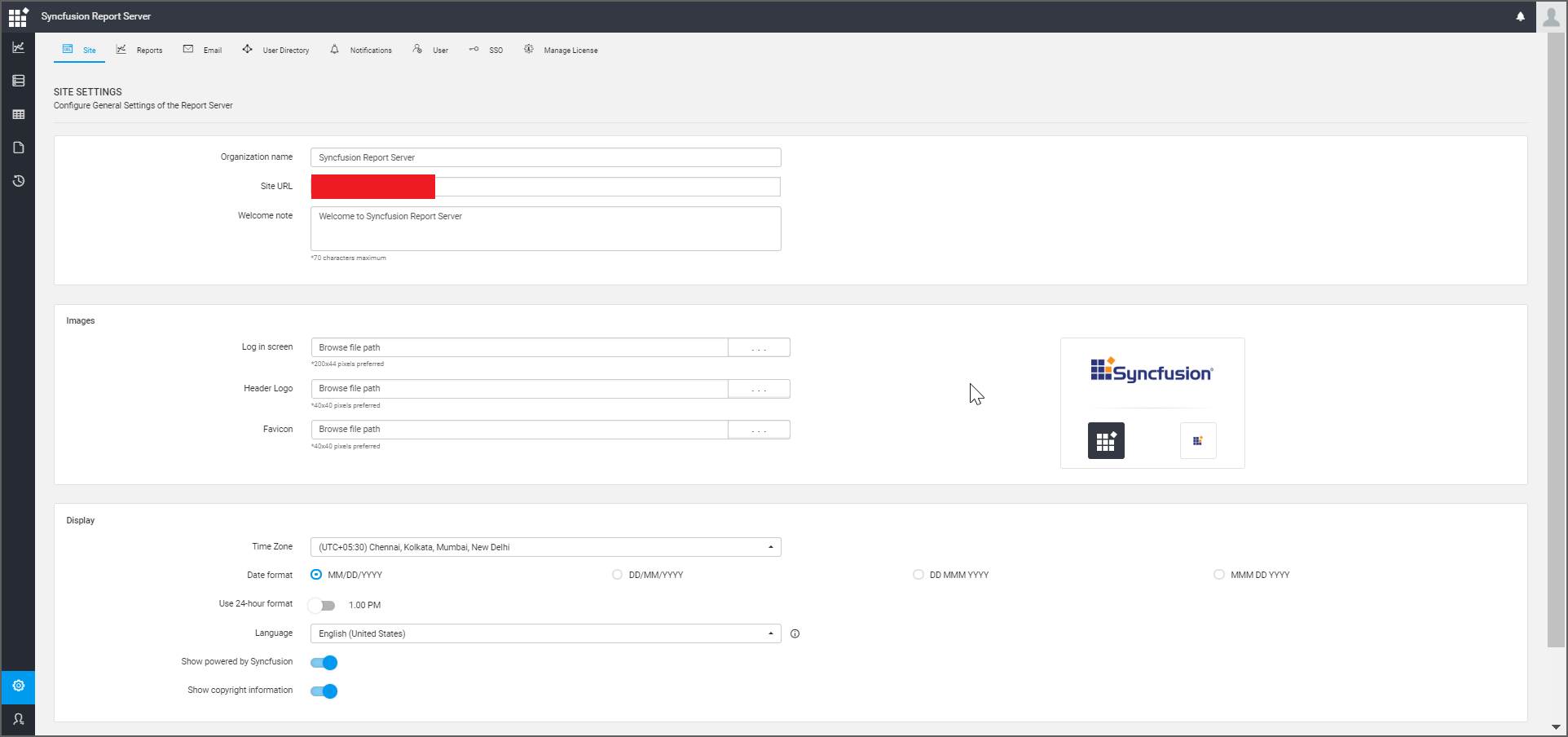Click the Reports tab chart icon
The image size is (1568, 737).
click(121, 49)
